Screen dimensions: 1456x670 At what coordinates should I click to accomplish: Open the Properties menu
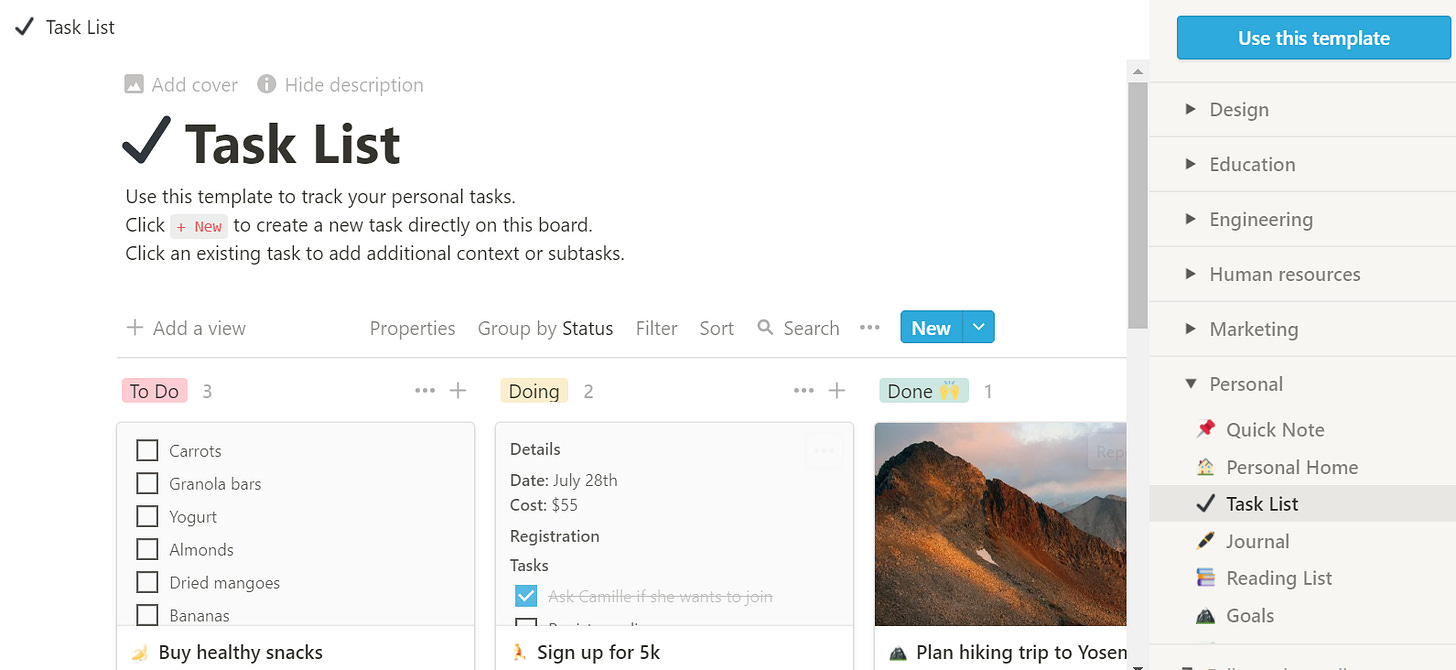[412, 328]
